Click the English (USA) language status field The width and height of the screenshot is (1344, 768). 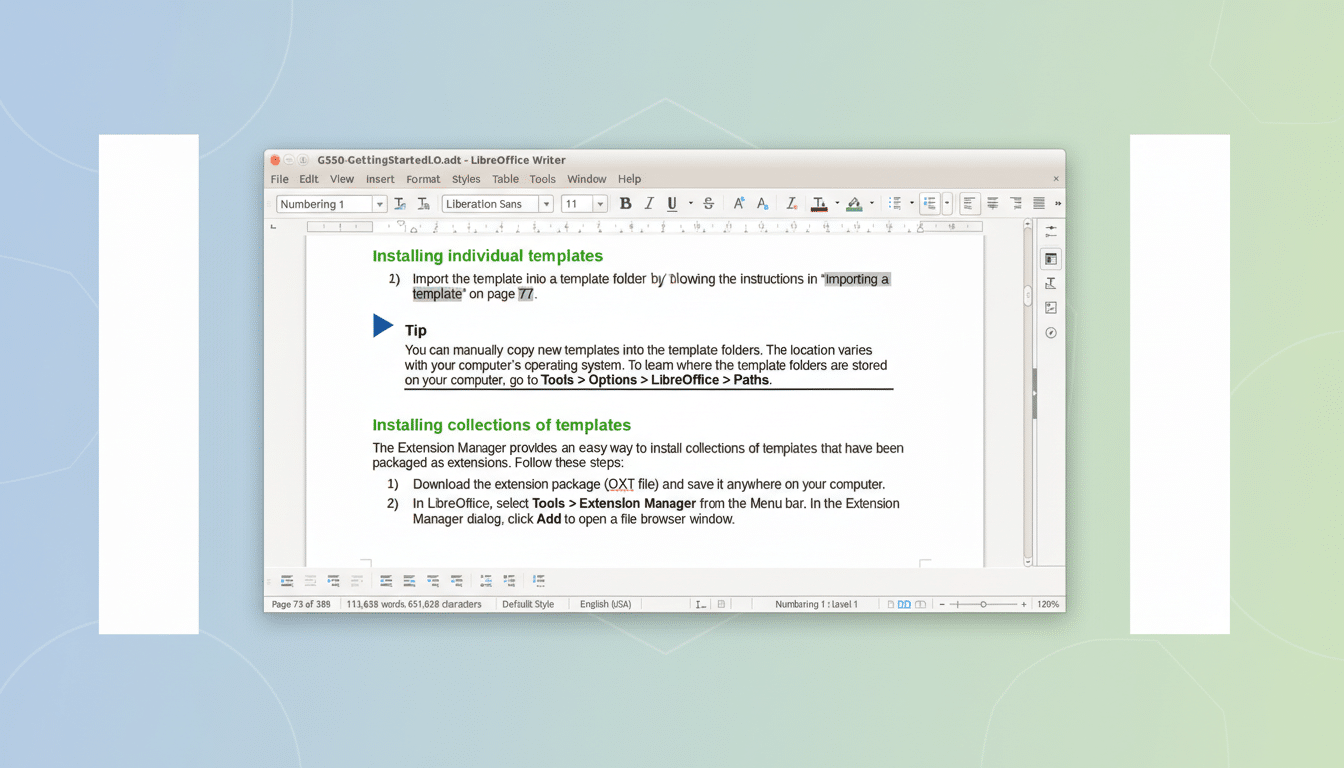point(606,604)
